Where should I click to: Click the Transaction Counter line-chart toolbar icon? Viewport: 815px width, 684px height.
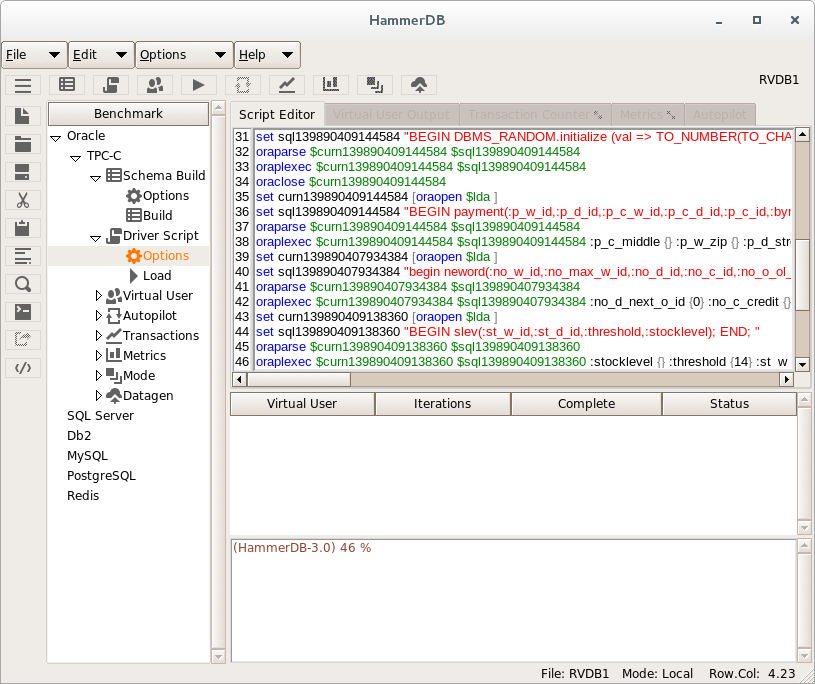coord(287,85)
